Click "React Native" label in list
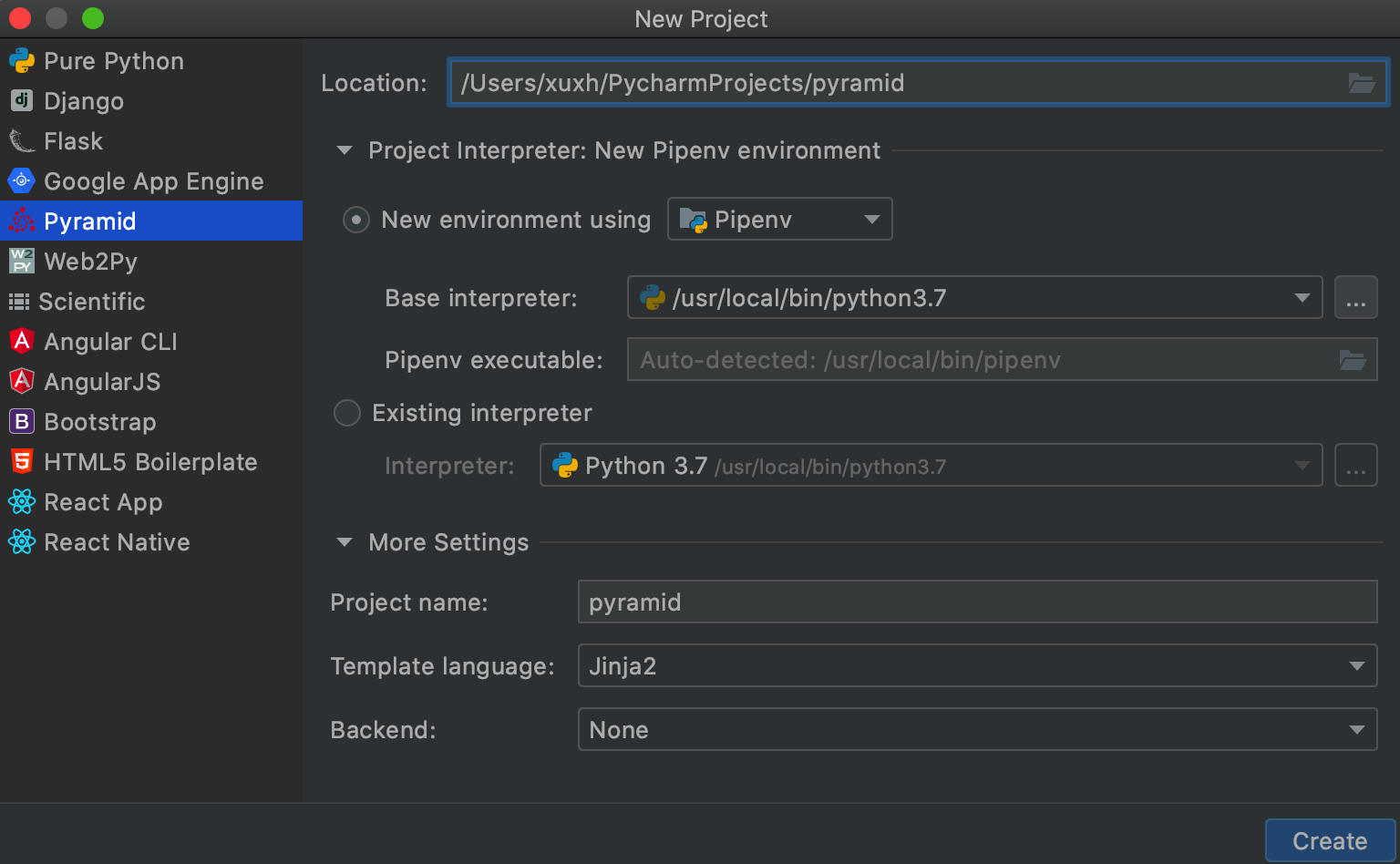This screenshot has height=864, width=1400. coord(117,542)
